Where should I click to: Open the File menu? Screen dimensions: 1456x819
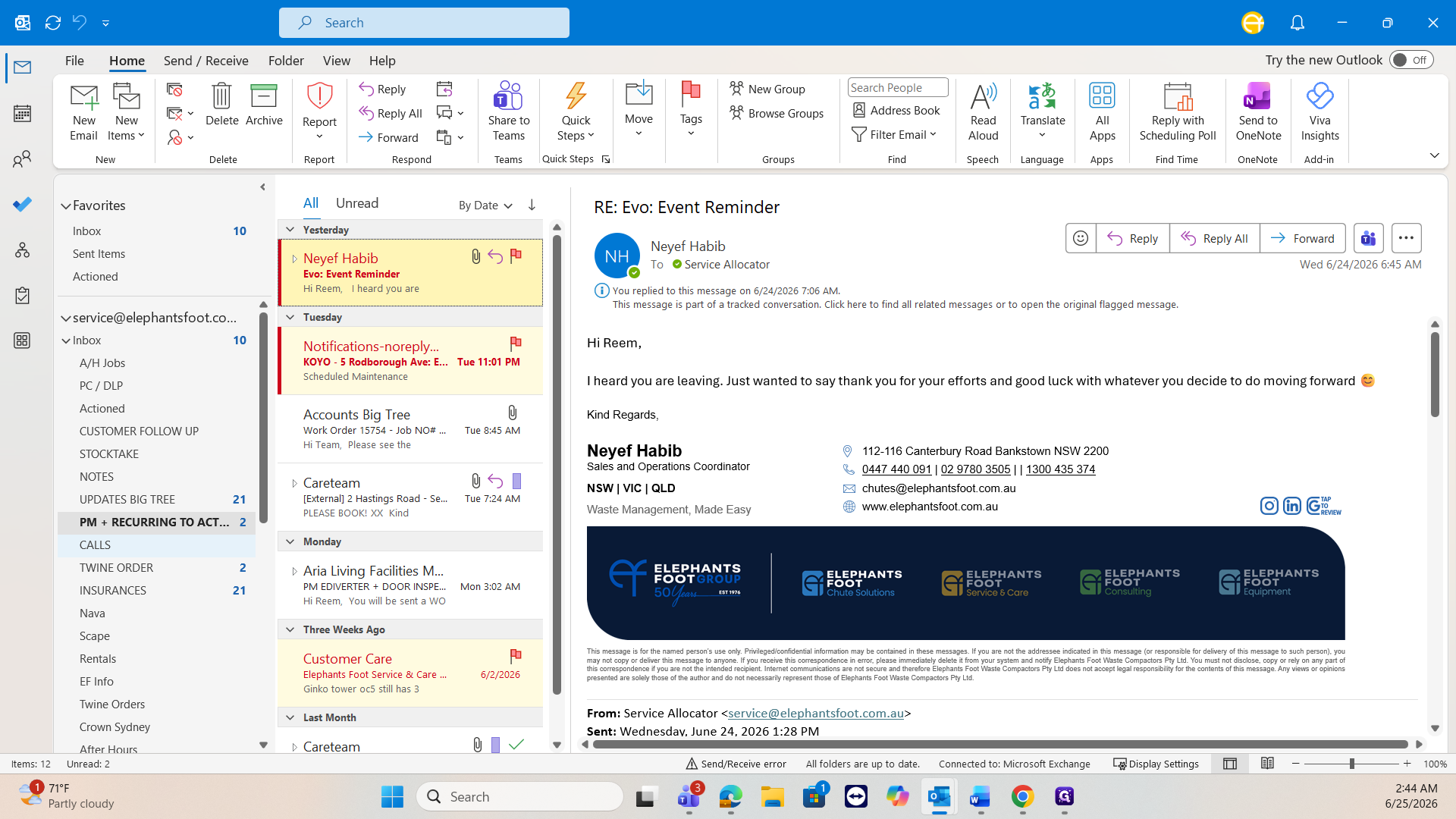pyautogui.click(x=74, y=61)
